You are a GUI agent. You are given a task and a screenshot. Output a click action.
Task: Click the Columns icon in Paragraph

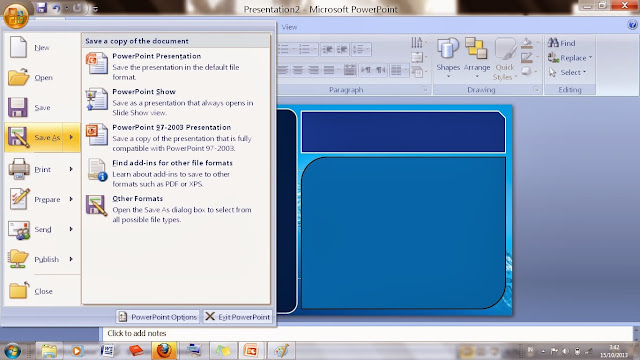click(396, 70)
